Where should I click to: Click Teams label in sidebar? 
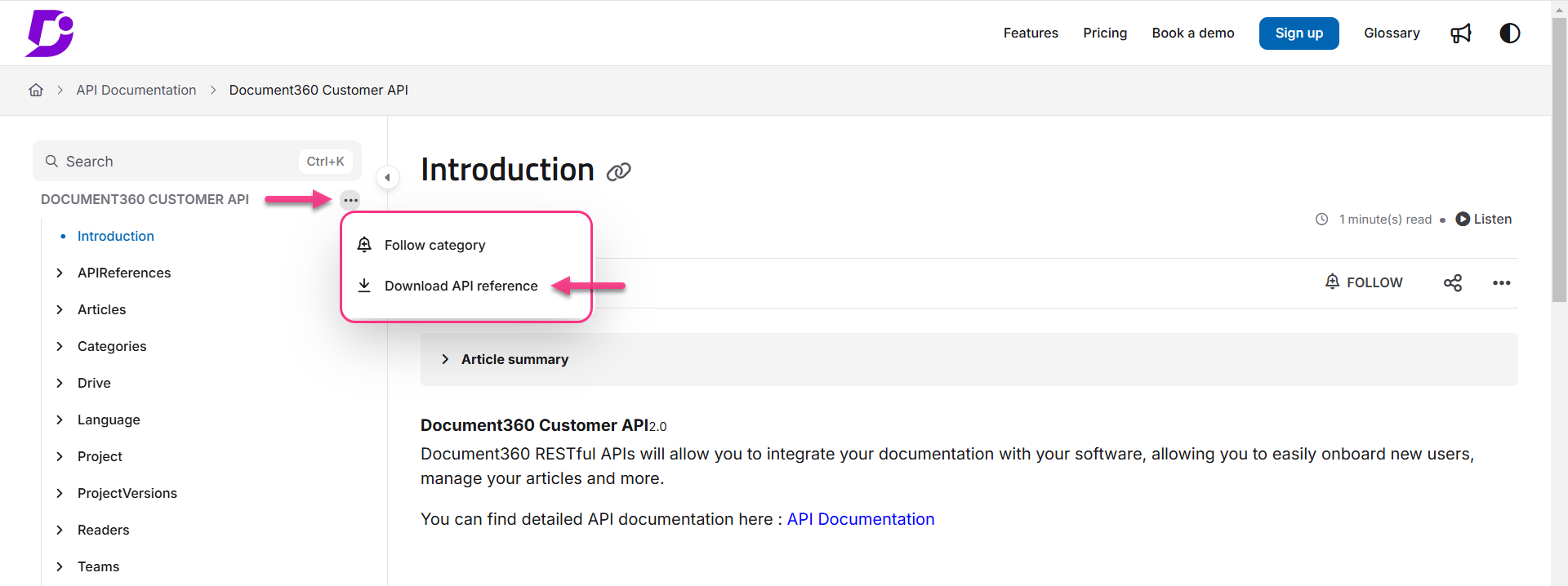[x=98, y=566]
